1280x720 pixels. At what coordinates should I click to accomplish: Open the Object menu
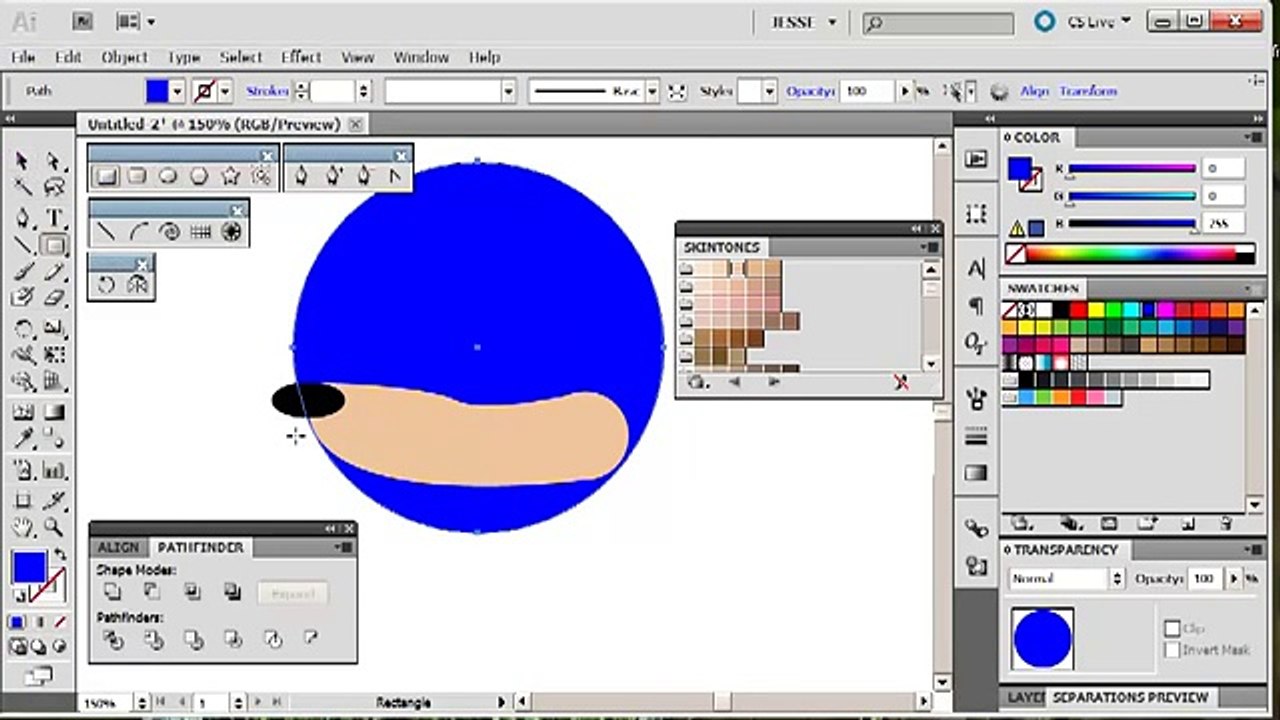(x=125, y=57)
